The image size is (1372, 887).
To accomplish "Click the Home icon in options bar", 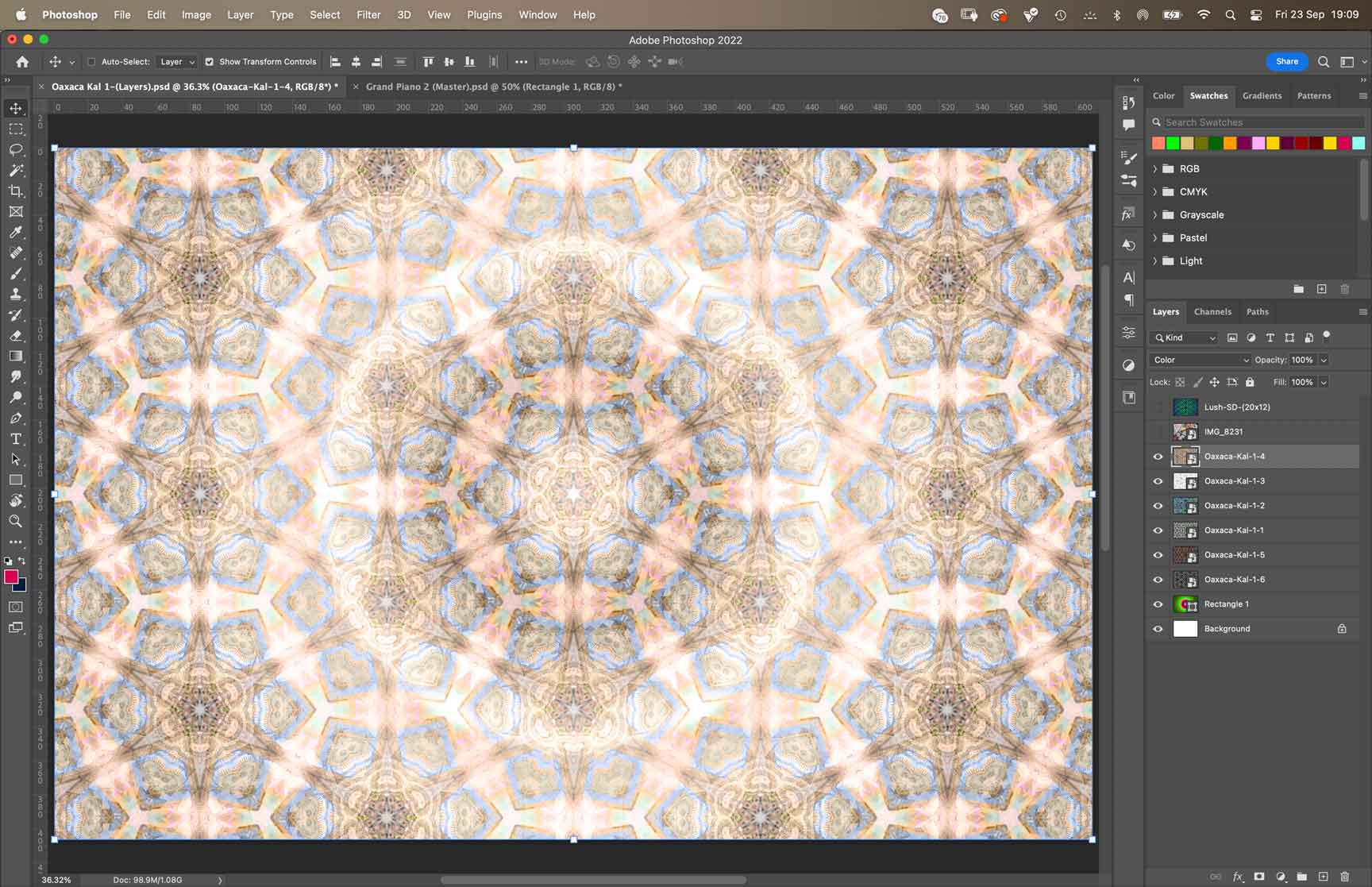I will pyautogui.click(x=22, y=61).
